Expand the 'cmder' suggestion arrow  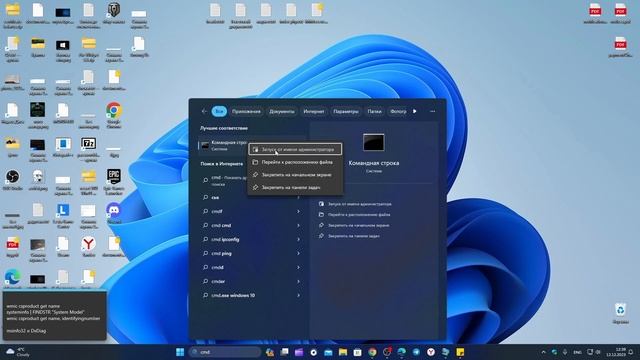(298, 281)
